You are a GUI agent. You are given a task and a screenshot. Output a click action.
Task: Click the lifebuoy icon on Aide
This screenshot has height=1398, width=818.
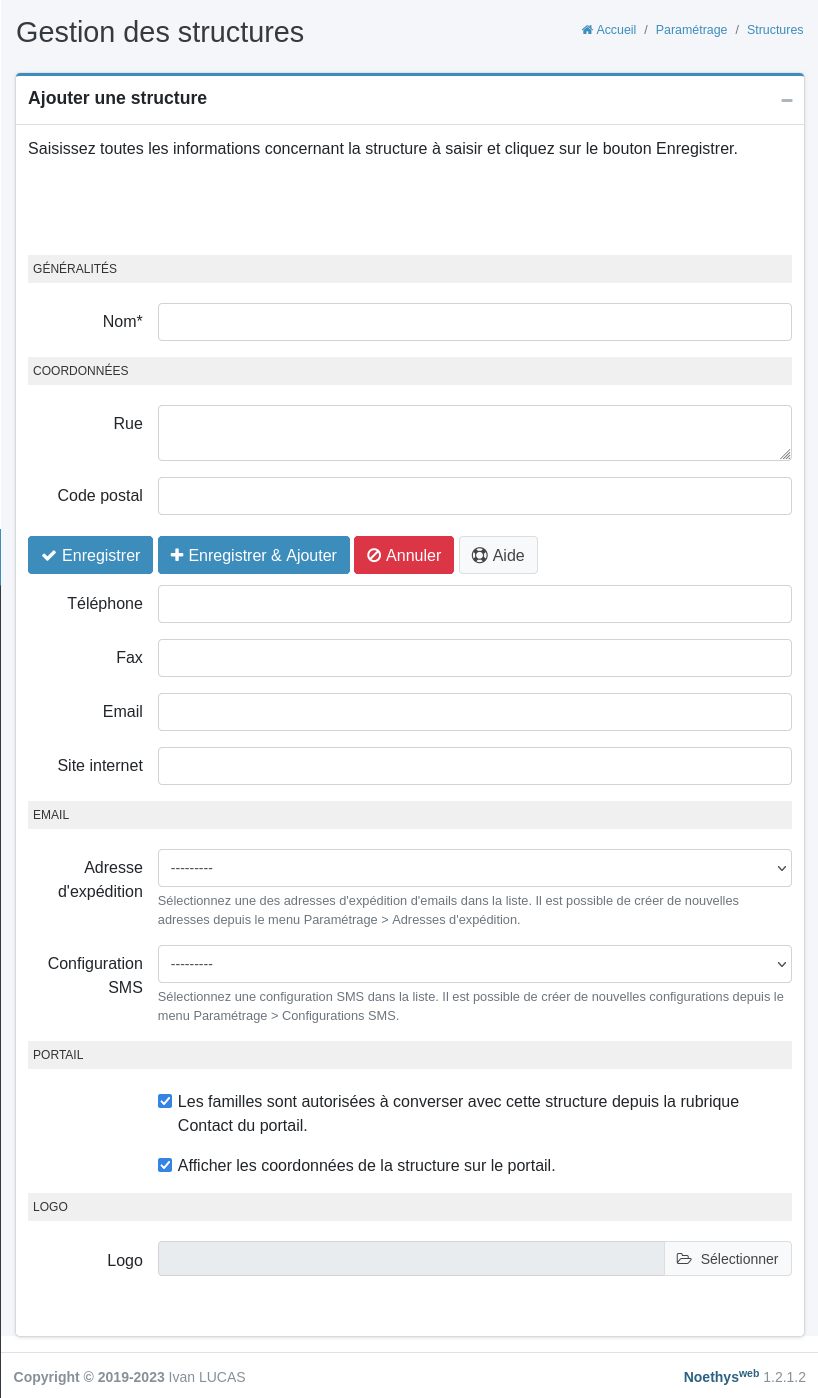(479, 555)
